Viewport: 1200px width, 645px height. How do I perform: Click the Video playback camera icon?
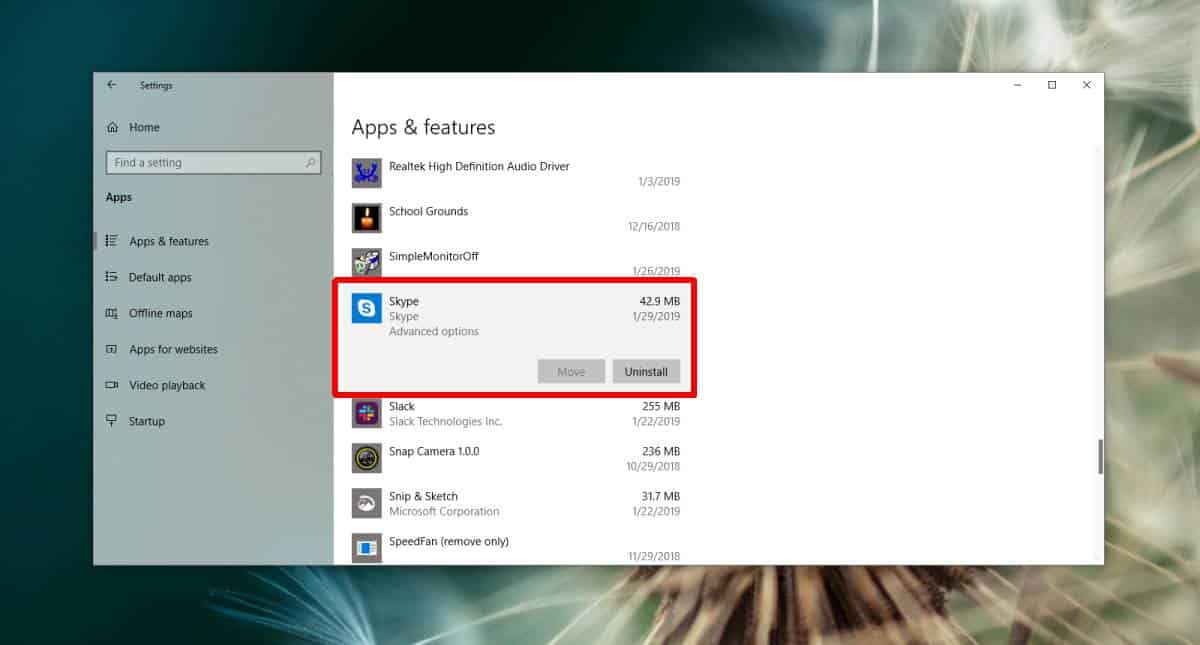click(112, 385)
